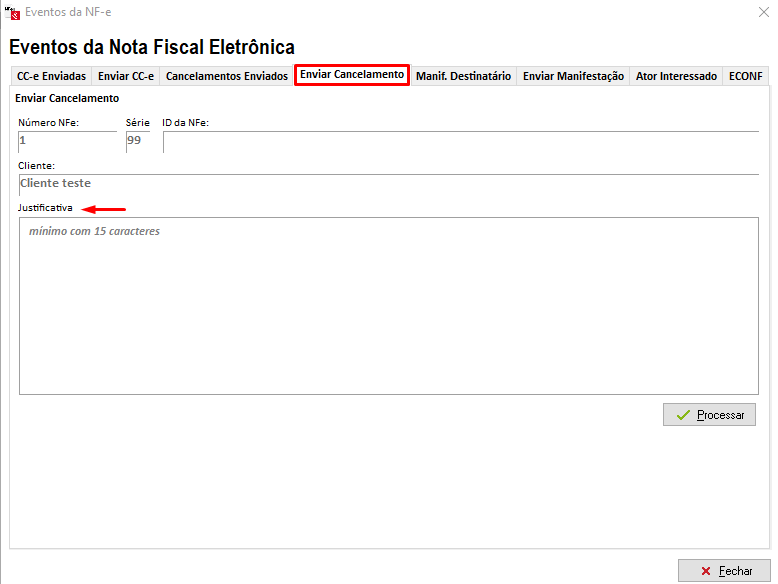
Task: Focus the Série field showing 99
Action: click(137, 141)
